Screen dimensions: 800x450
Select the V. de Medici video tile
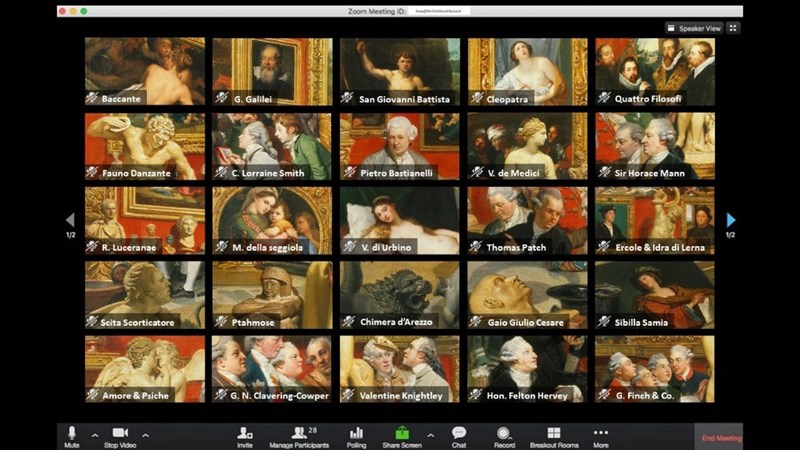click(x=528, y=146)
